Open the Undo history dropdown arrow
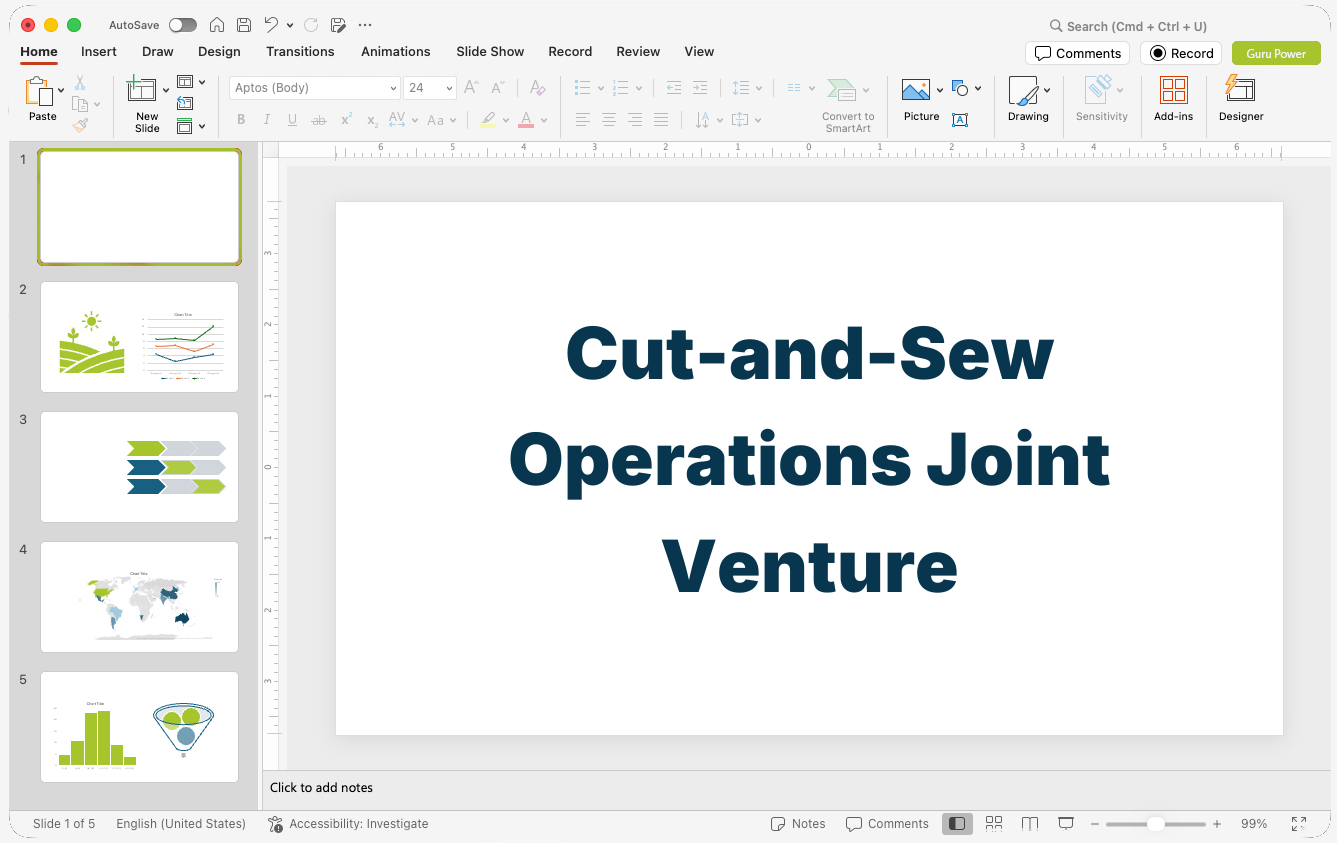The image size is (1337, 843). pyautogui.click(x=290, y=25)
